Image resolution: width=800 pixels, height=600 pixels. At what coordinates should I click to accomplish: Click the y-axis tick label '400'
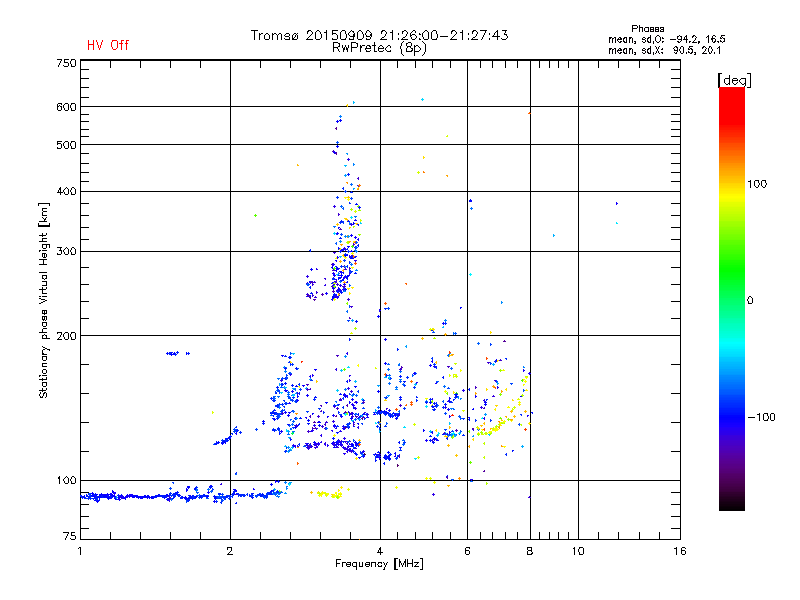(66, 191)
